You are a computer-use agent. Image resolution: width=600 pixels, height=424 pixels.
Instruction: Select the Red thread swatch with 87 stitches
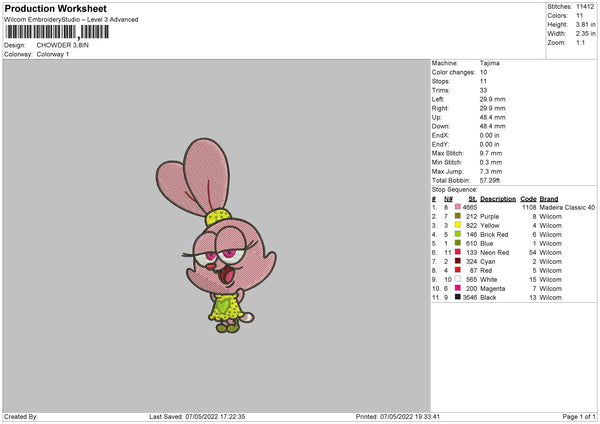(x=458, y=270)
